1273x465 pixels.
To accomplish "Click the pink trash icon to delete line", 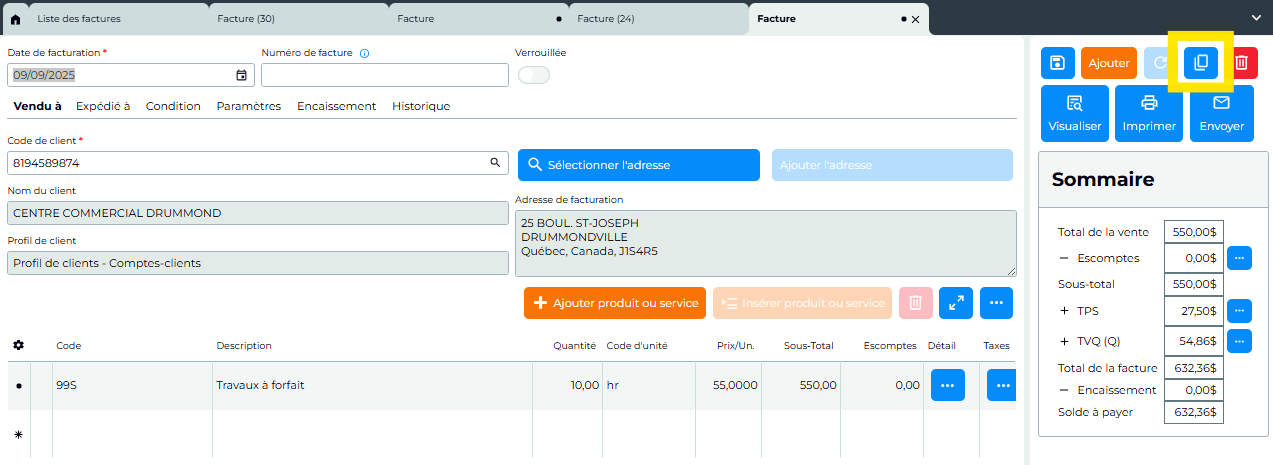I will pos(915,303).
